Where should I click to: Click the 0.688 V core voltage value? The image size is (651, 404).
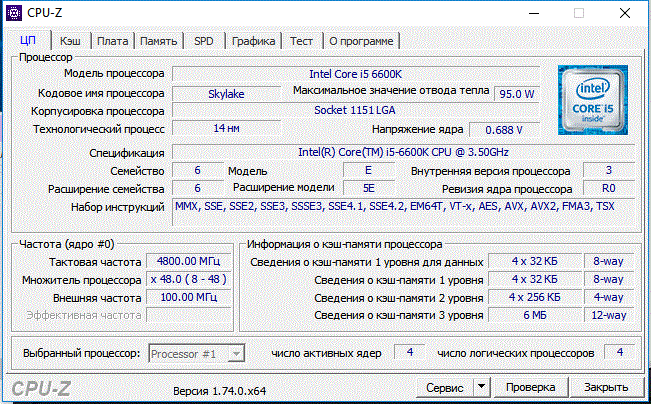tap(504, 130)
